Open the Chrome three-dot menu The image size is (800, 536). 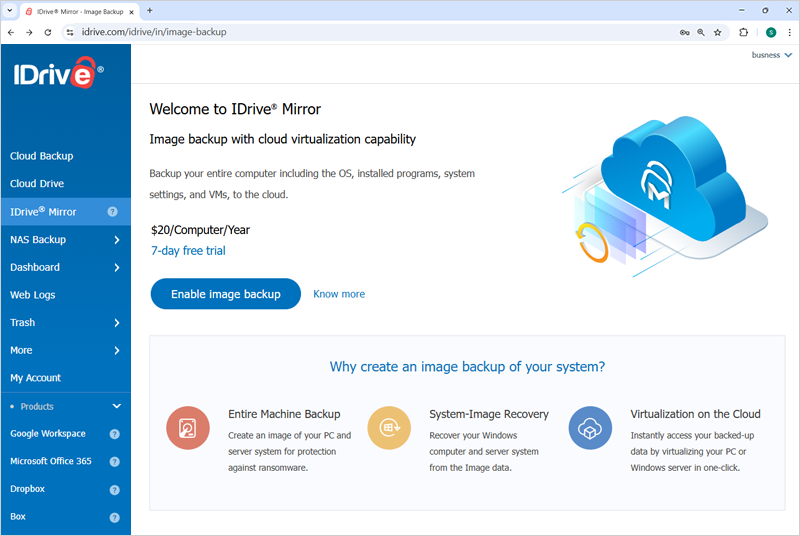tap(789, 32)
